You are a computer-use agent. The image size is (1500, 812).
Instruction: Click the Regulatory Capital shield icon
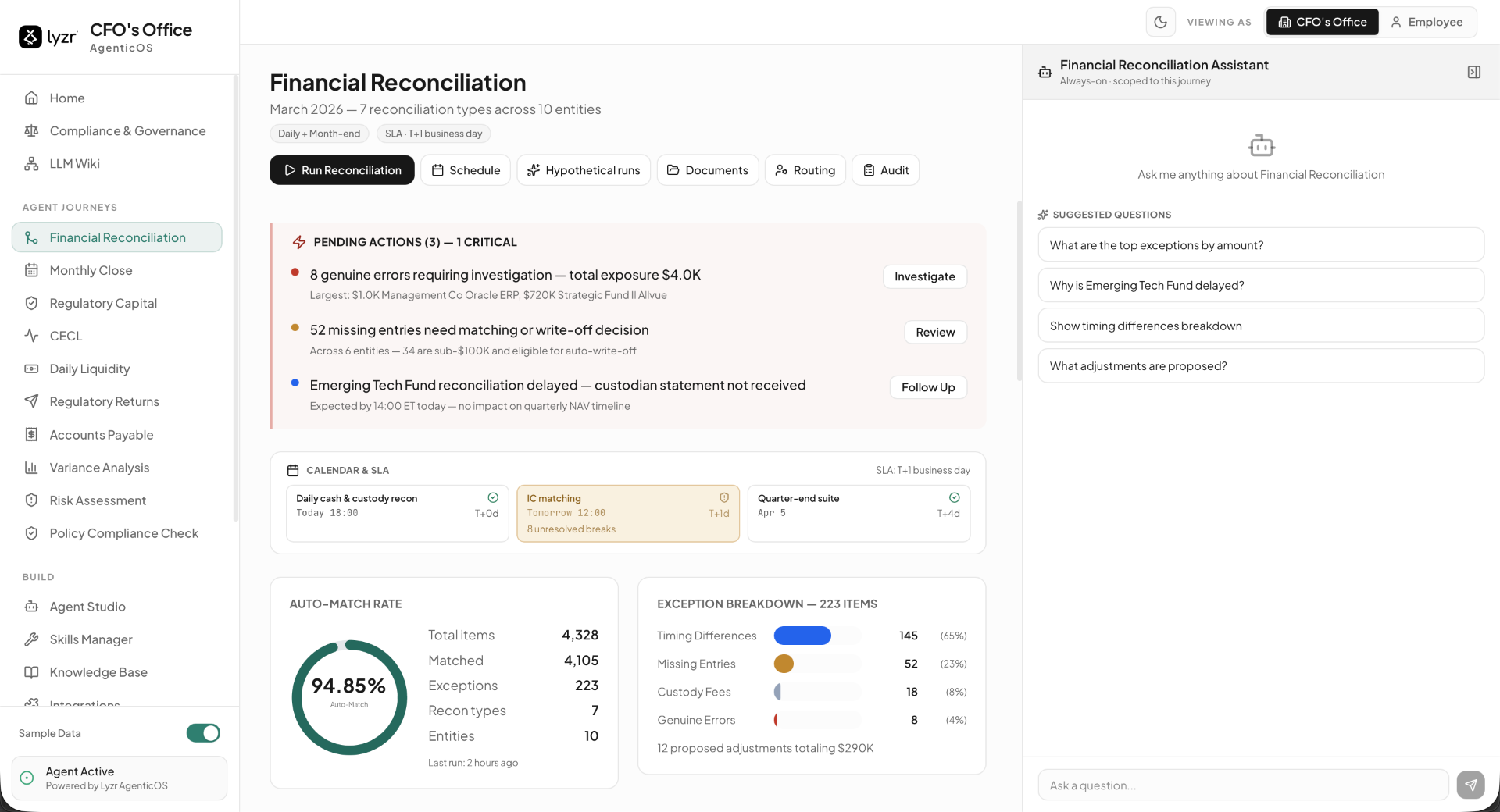point(31,303)
